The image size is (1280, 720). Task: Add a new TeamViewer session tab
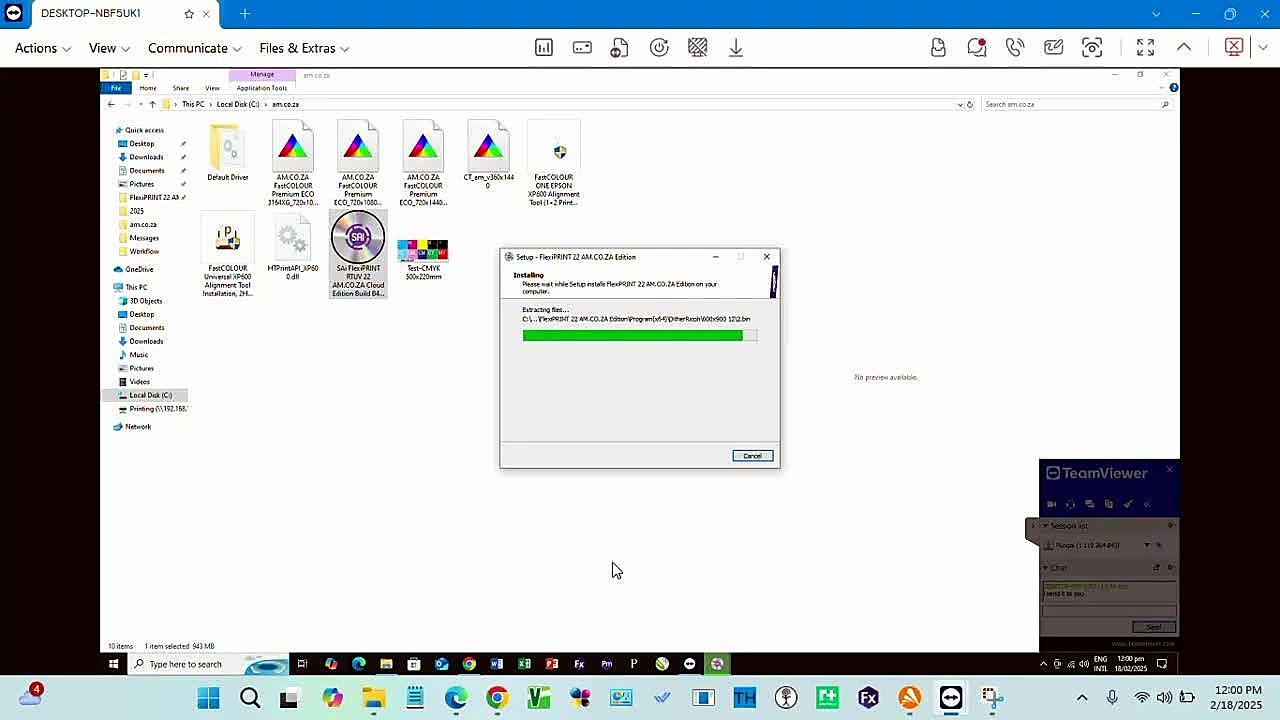click(x=245, y=14)
